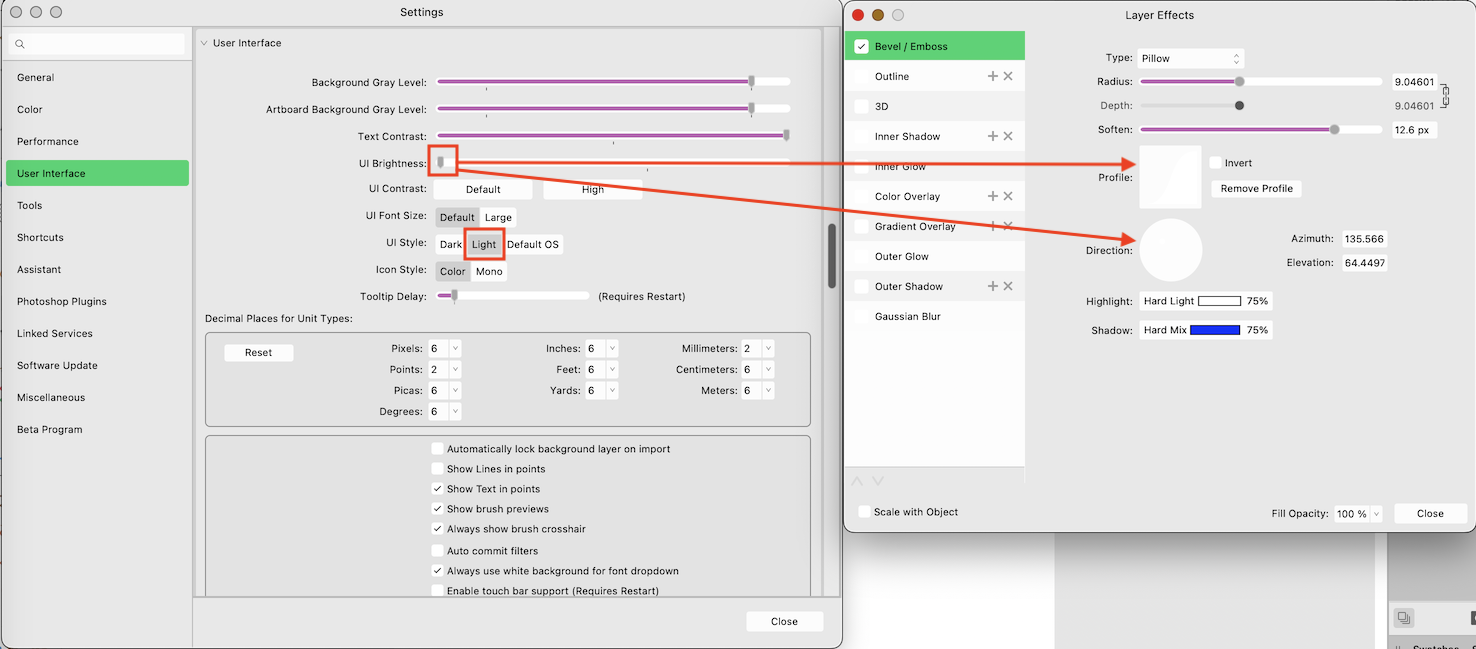Click the X icon next to Outer Shadow
This screenshot has height=649, width=1476.
tap(1008, 285)
